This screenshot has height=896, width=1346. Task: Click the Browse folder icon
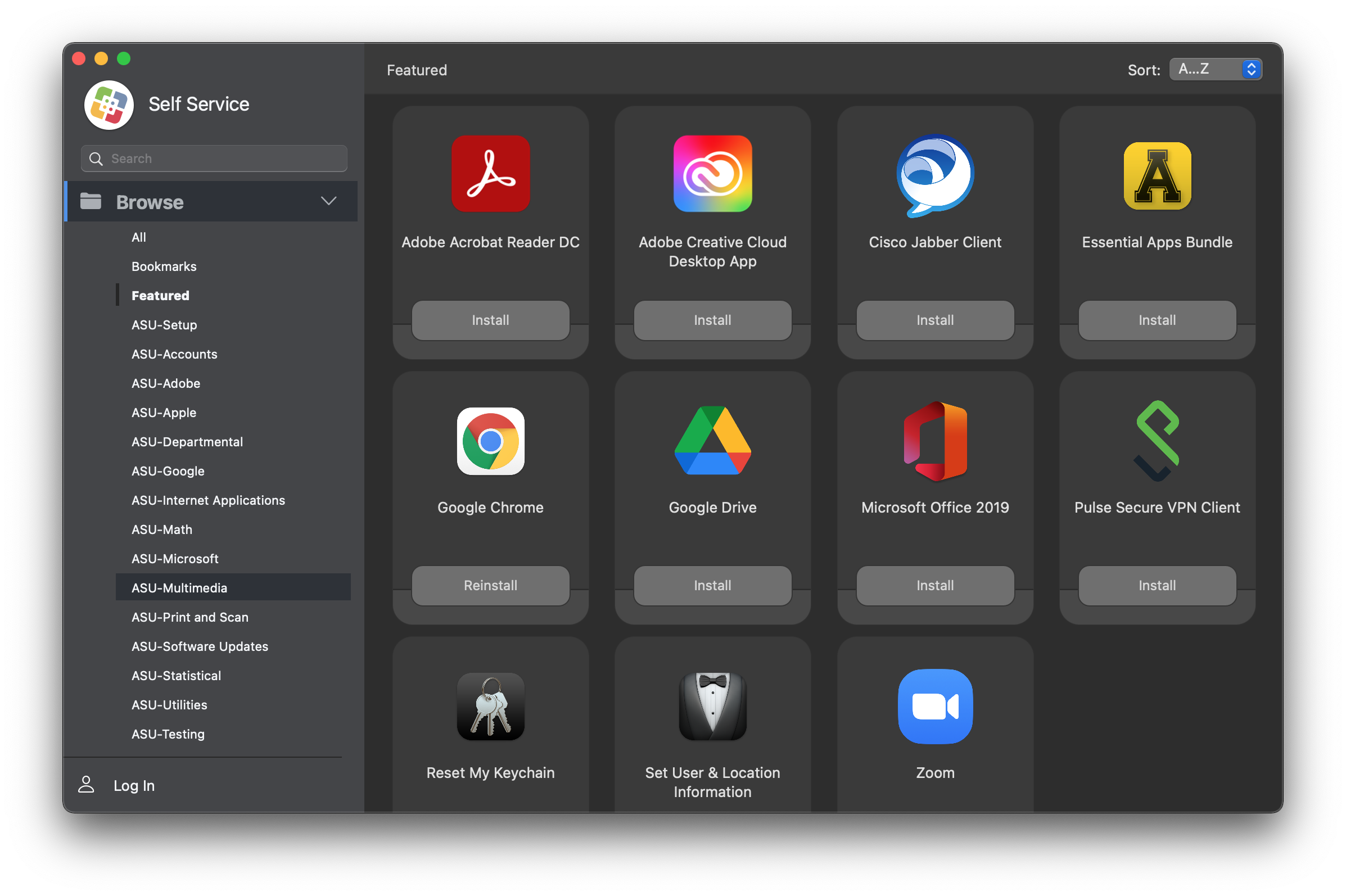point(91,201)
